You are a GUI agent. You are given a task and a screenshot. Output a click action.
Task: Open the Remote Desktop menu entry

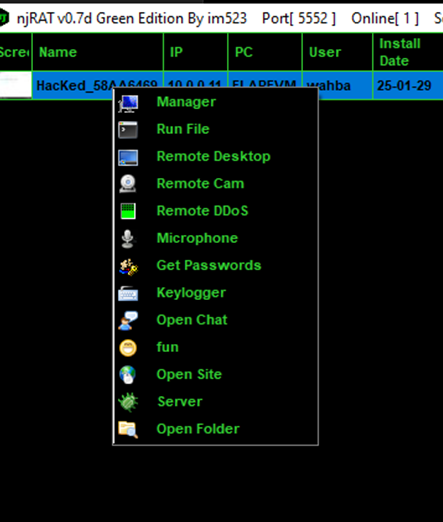(215, 157)
